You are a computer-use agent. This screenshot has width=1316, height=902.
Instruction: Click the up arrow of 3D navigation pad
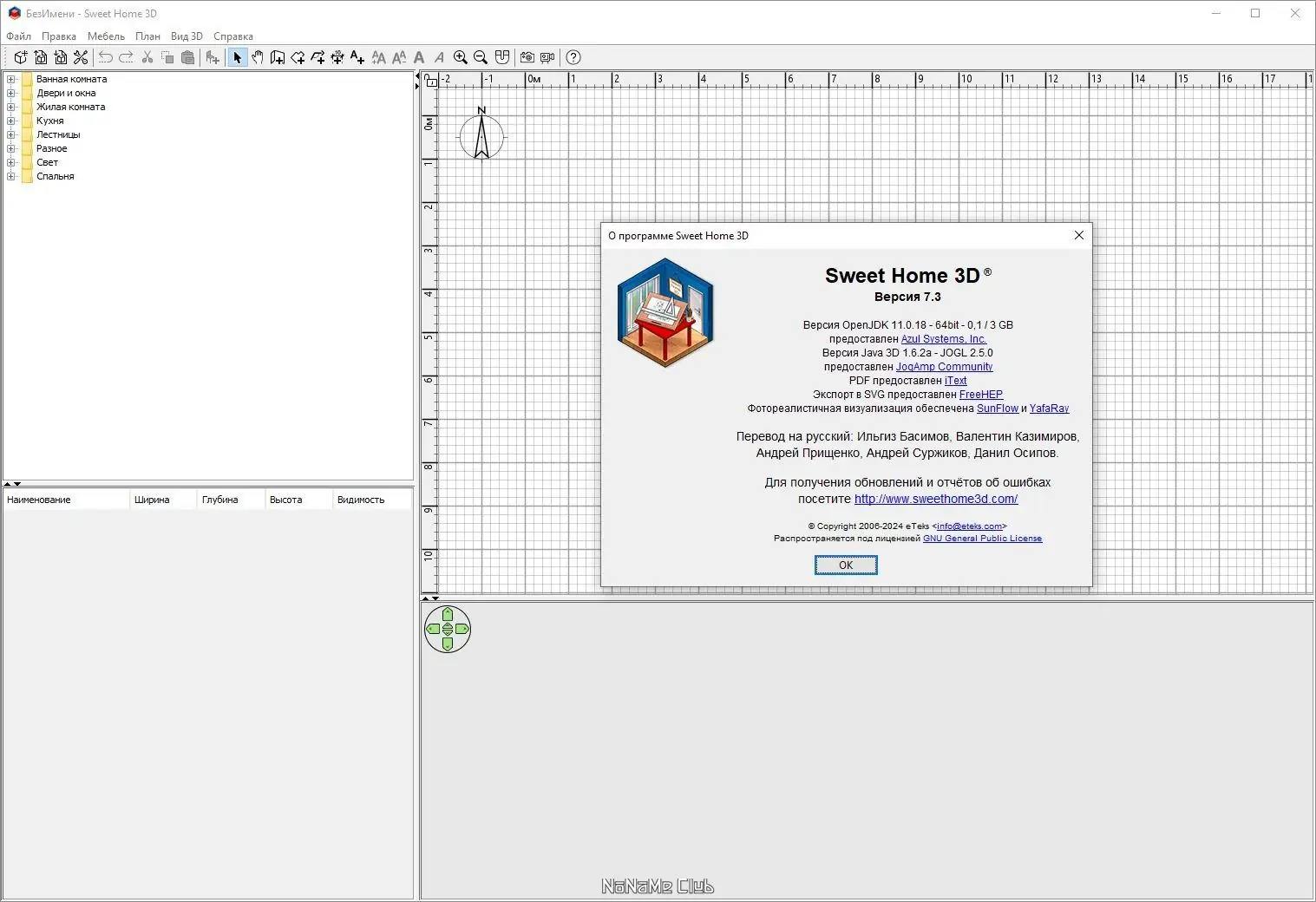coord(448,614)
